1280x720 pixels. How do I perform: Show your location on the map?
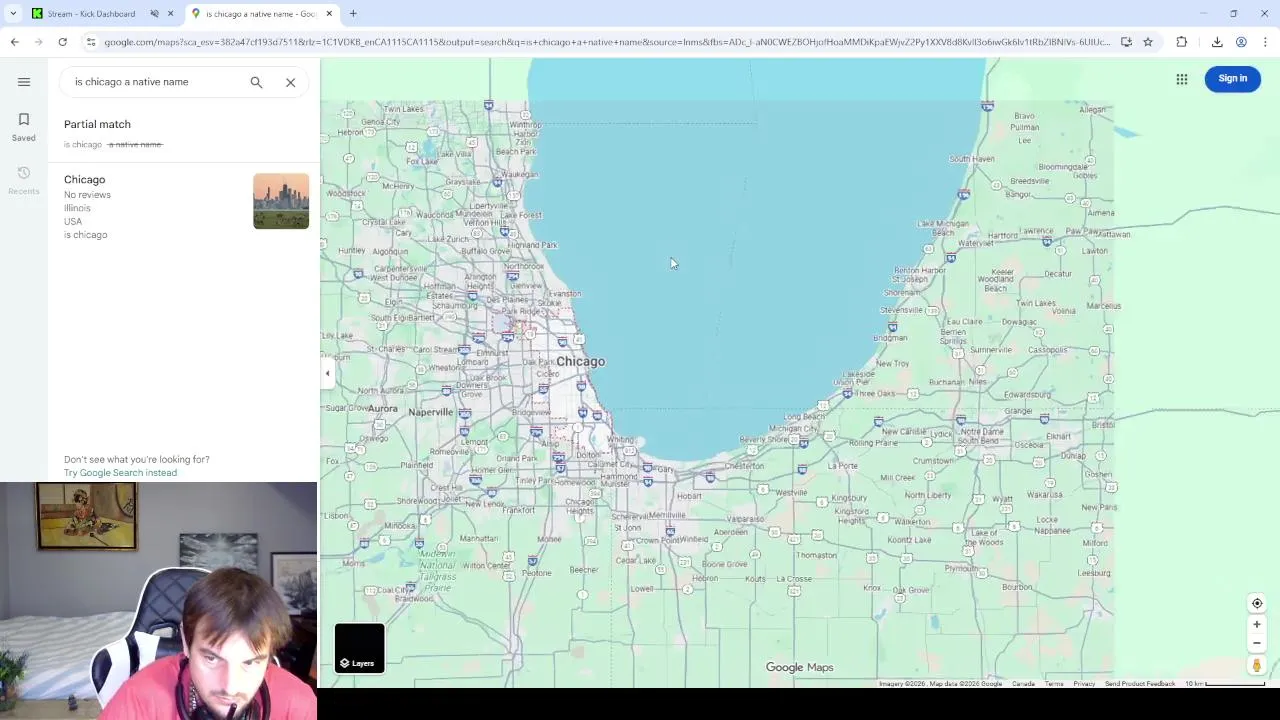point(1257,603)
